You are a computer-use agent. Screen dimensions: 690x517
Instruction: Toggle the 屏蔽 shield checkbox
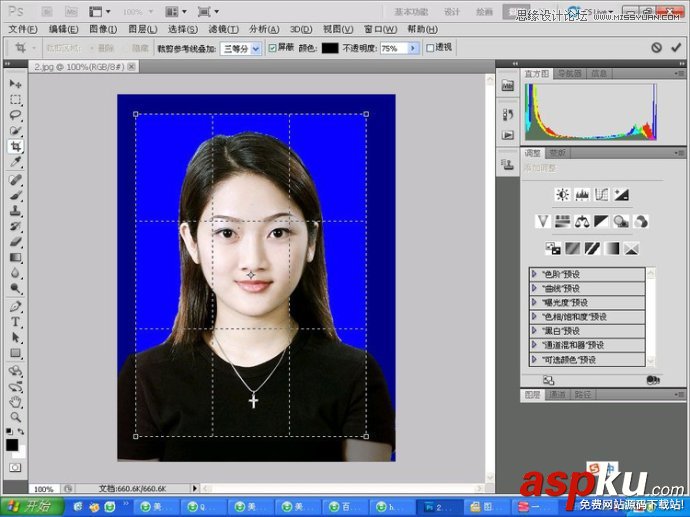pyautogui.click(x=273, y=48)
